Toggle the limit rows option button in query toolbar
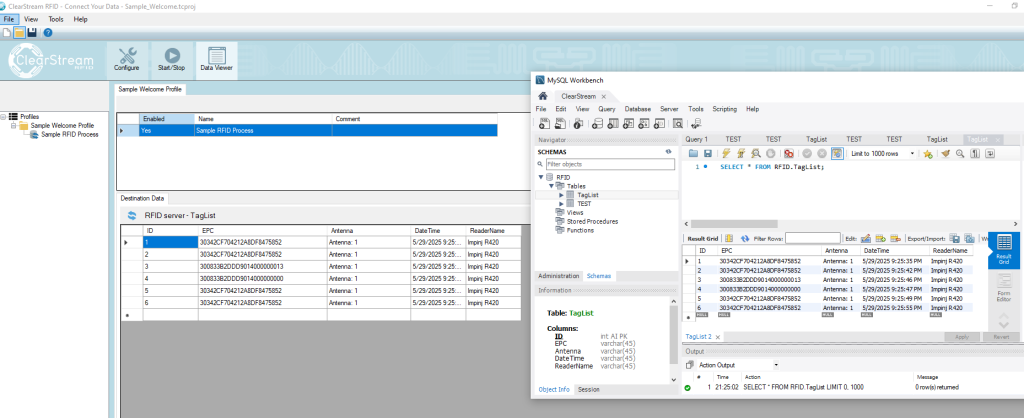1024x418 pixels. [835, 153]
